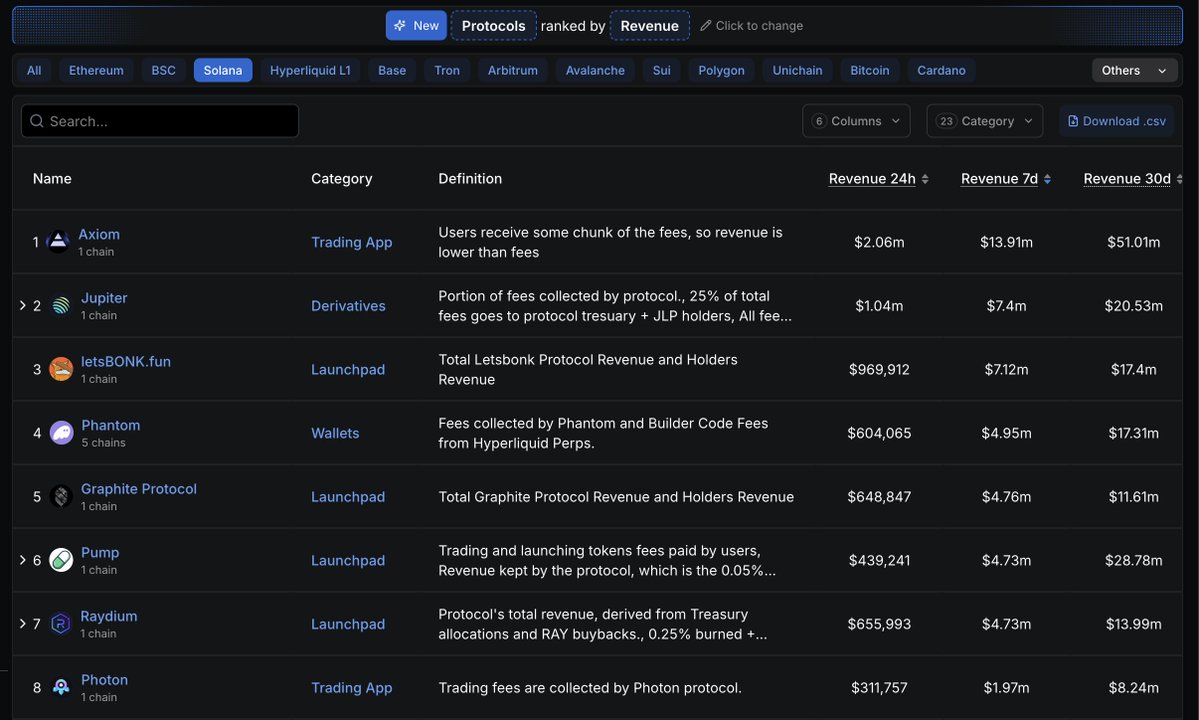Select the Polygon chain tab
1199x720 pixels.
(721, 70)
